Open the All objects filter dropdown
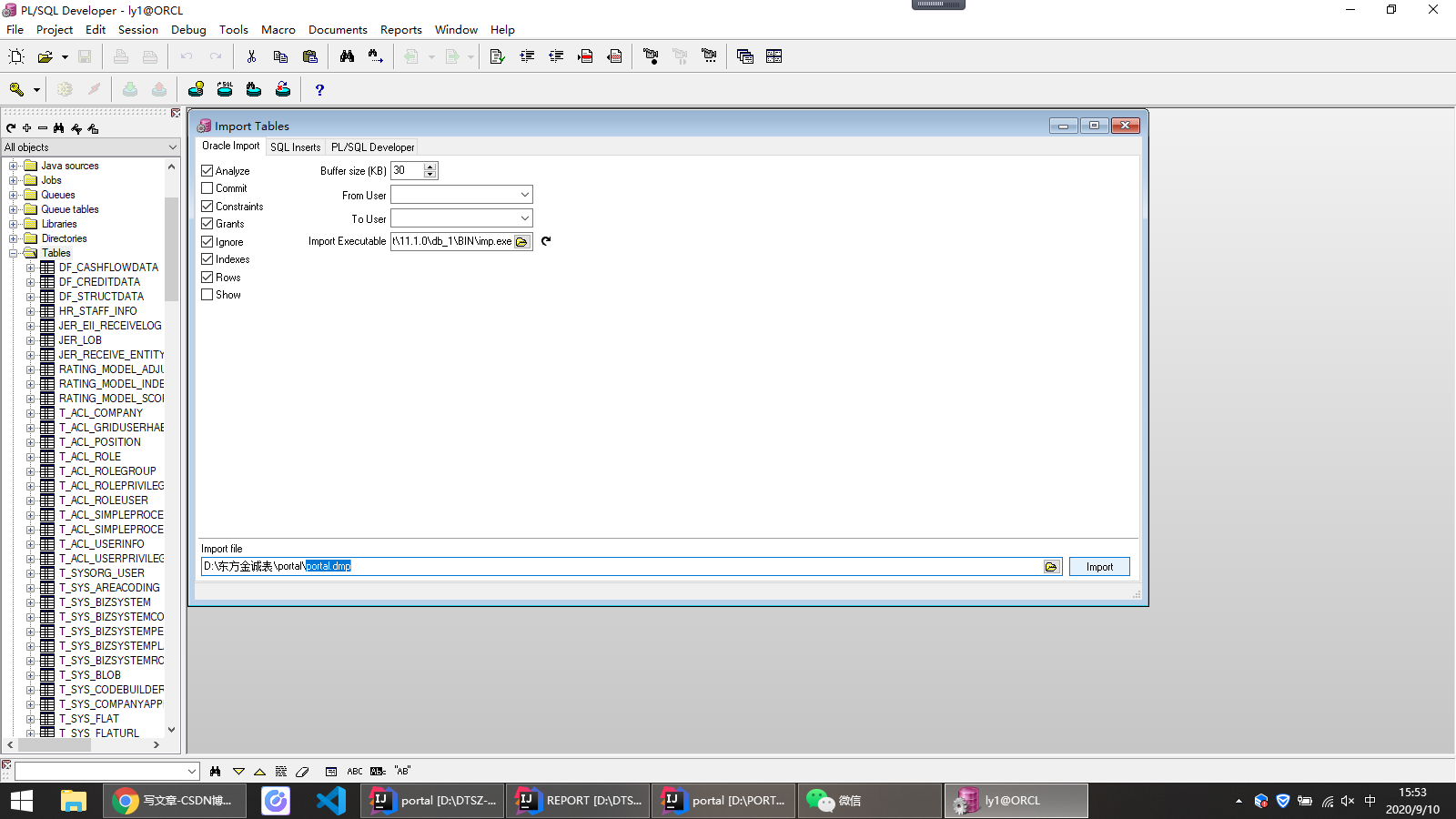The width and height of the screenshot is (1456, 819). 173,147
